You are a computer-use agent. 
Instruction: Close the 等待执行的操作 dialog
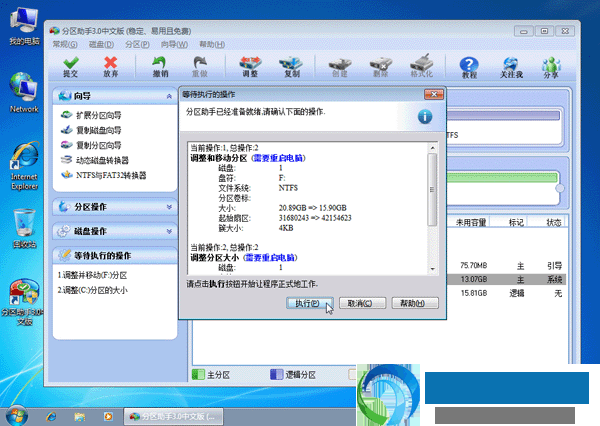coord(434,94)
